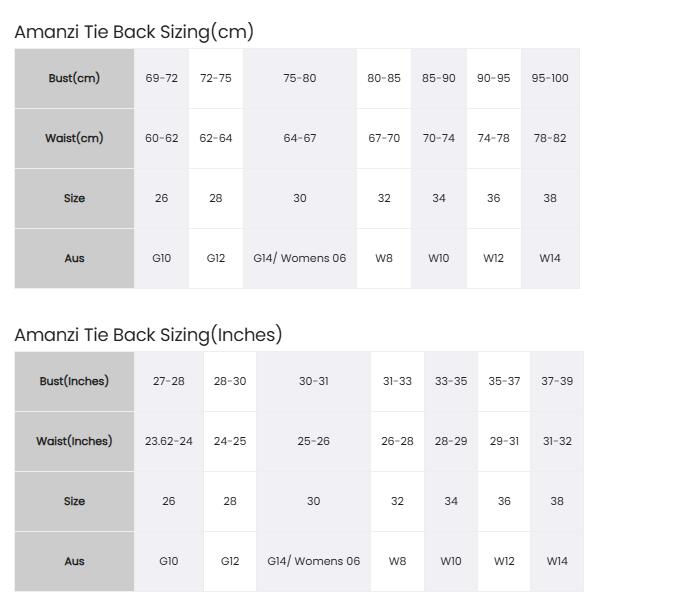Click the Amanzi Tie Back Sizing(Inches) heading
The image size is (683, 603).
click(149, 335)
